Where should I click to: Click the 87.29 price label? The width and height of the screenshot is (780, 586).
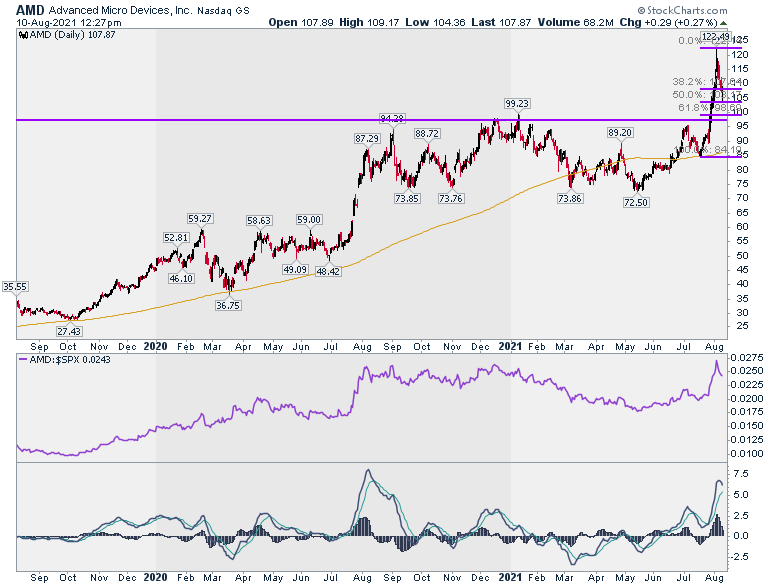367,138
